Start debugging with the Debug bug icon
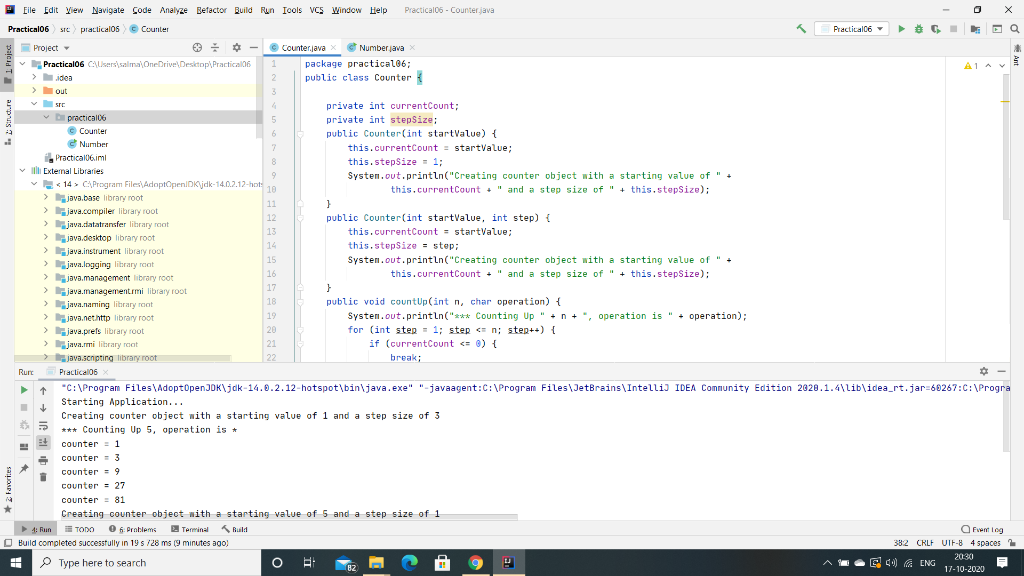 point(919,30)
